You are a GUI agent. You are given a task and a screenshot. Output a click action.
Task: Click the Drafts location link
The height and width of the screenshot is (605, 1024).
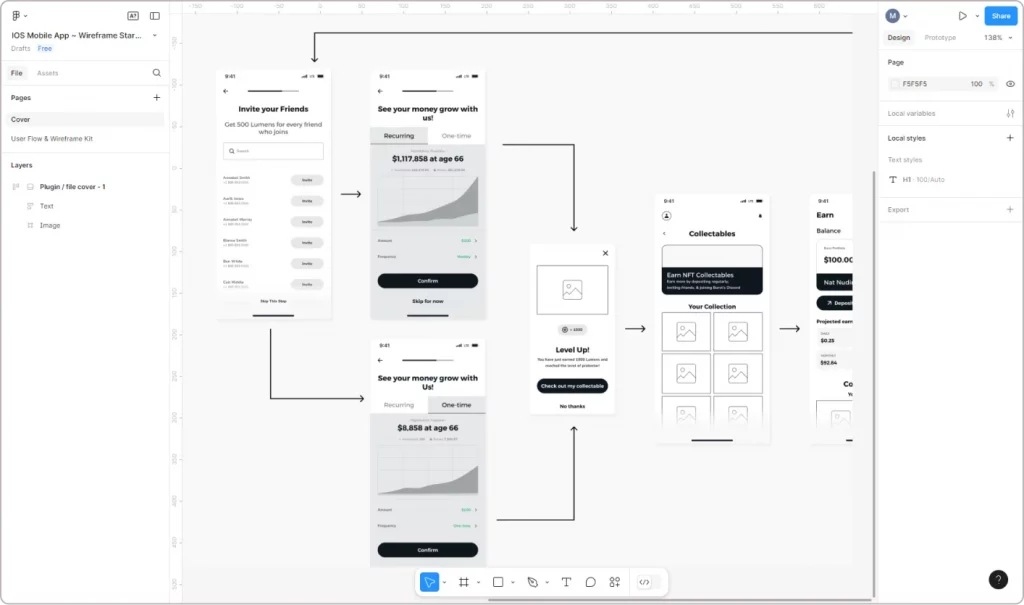point(20,49)
